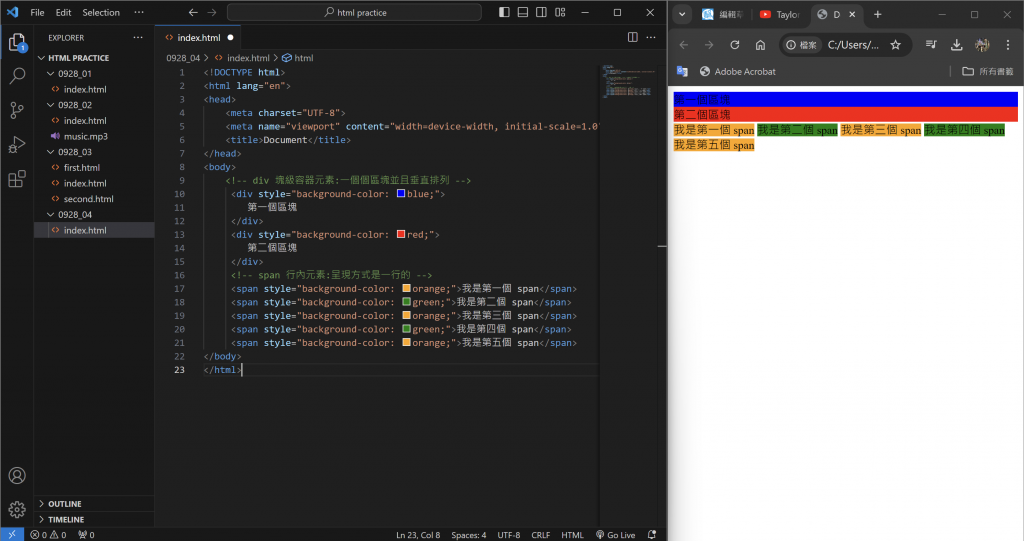Image resolution: width=1024 pixels, height=541 pixels.
Task: Open the Manage gear icon
Action: [17, 509]
